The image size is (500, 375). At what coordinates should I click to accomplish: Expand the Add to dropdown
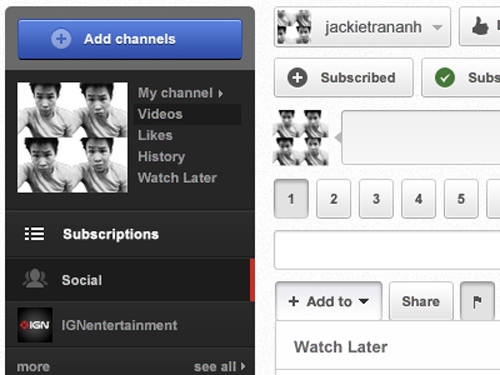coord(329,301)
